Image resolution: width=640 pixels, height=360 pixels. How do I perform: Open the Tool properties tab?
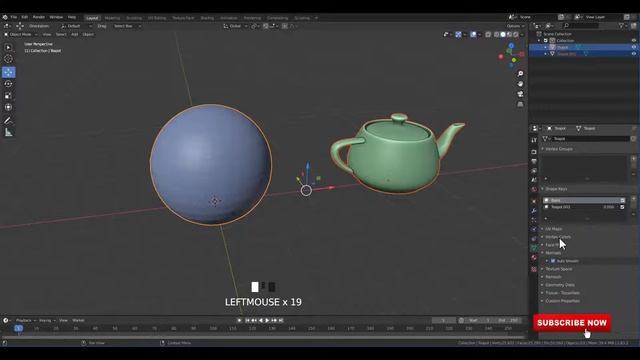(x=534, y=140)
